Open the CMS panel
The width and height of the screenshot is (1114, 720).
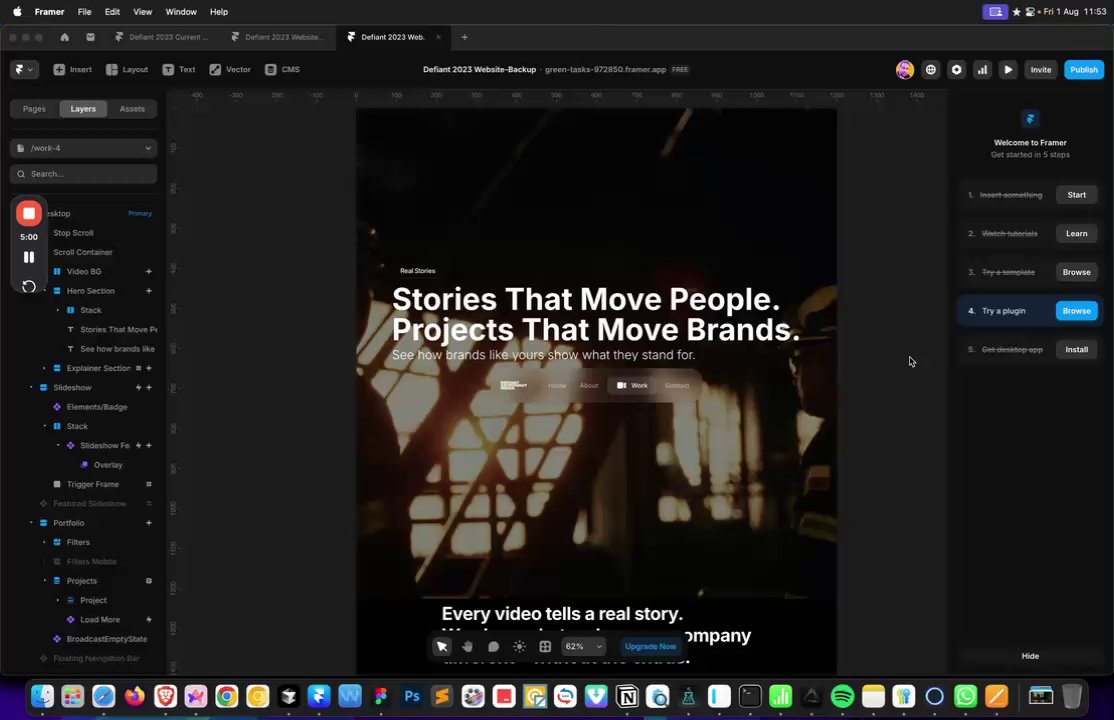coord(283,70)
